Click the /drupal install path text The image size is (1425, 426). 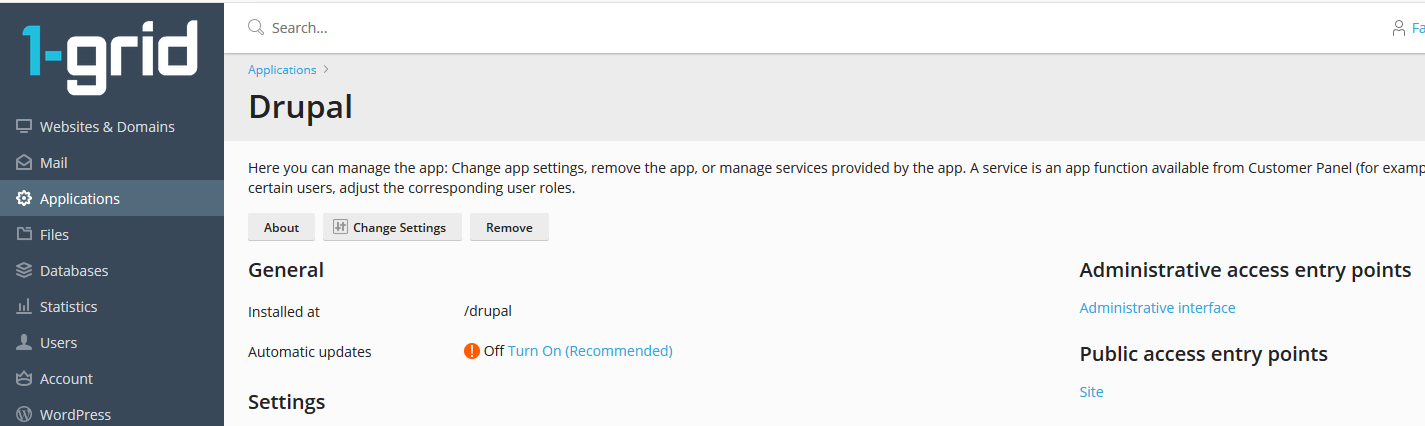[488, 311]
